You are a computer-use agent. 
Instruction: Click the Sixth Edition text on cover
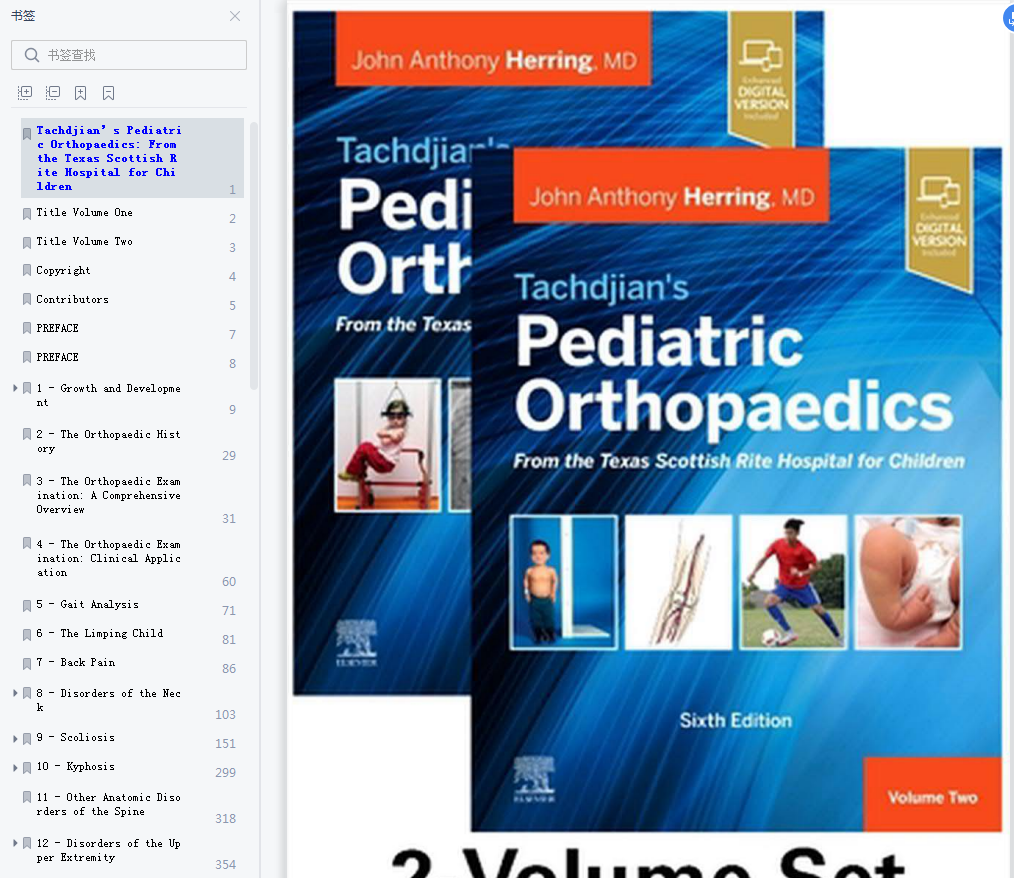(735, 721)
